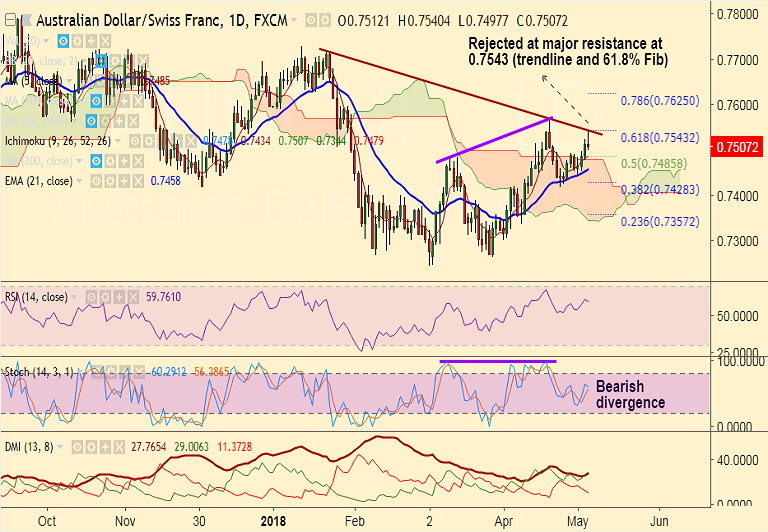768x532 pixels.
Task: Remove MA (200, close) with its X
Action: click(139, 161)
